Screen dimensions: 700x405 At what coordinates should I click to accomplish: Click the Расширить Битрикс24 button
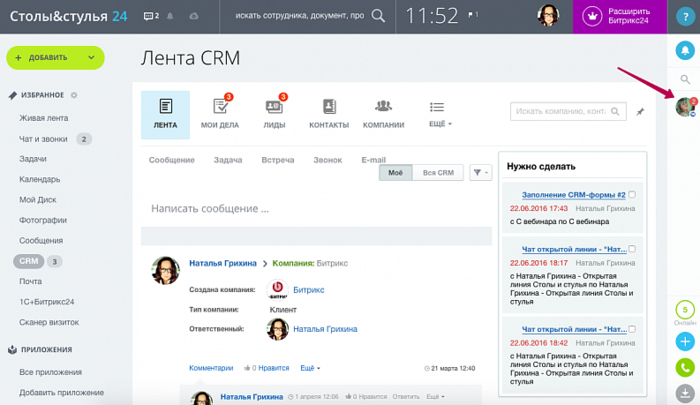click(620, 17)
